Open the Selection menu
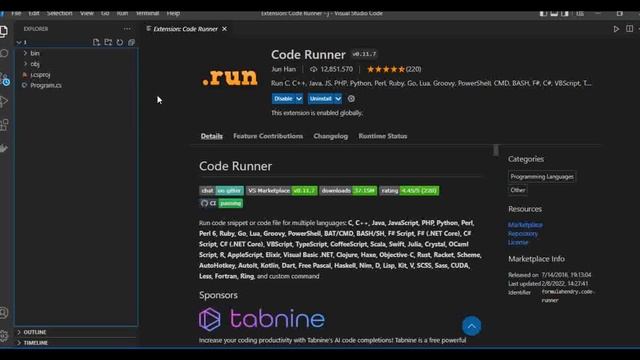Image resolution: width=640 pixels, height=360 pixels. (x=59, y=13)
